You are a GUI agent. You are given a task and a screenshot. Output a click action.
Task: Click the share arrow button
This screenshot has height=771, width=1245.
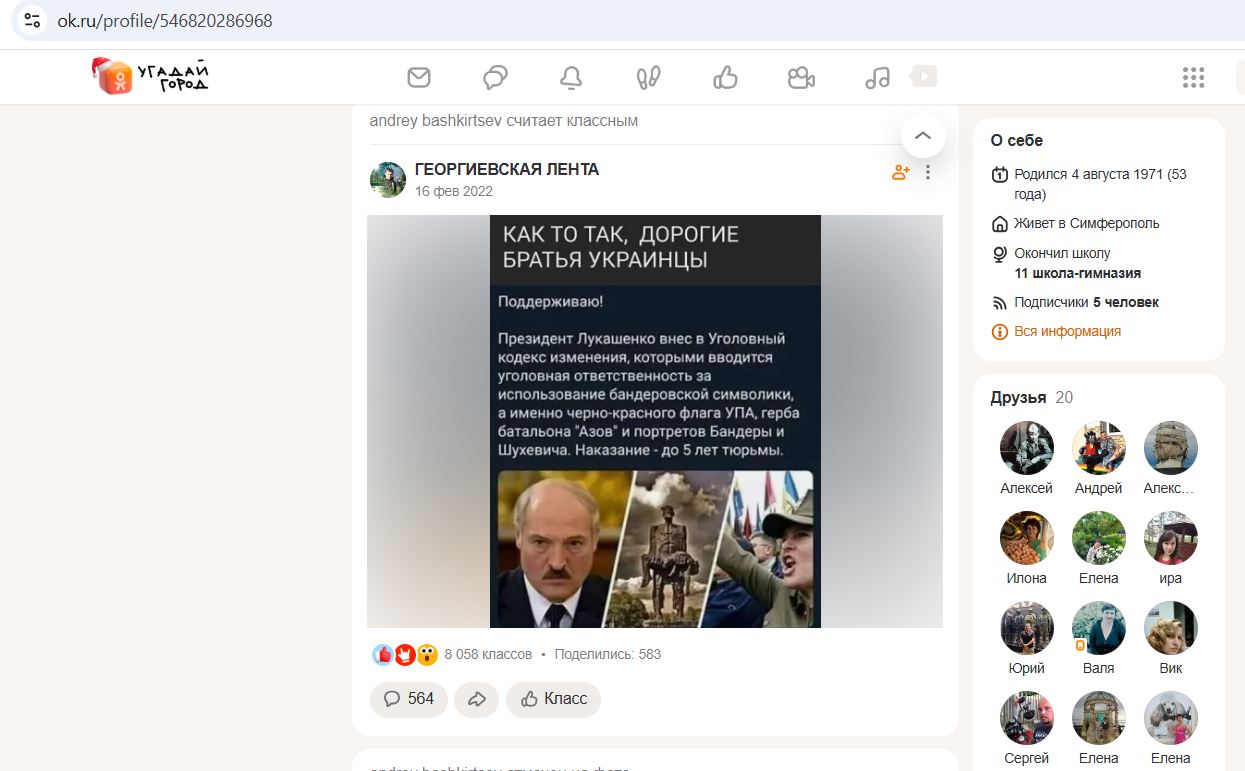477,699
